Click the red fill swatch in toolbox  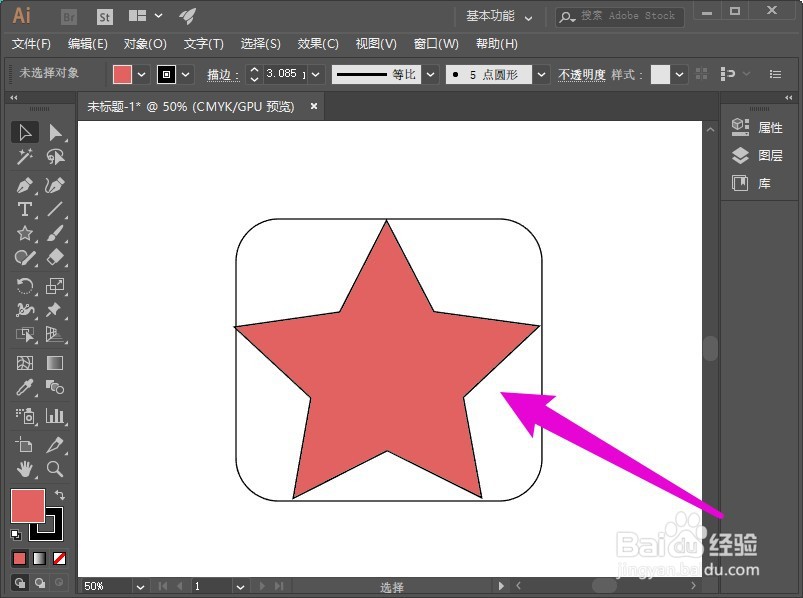click(x=28, y=505)
